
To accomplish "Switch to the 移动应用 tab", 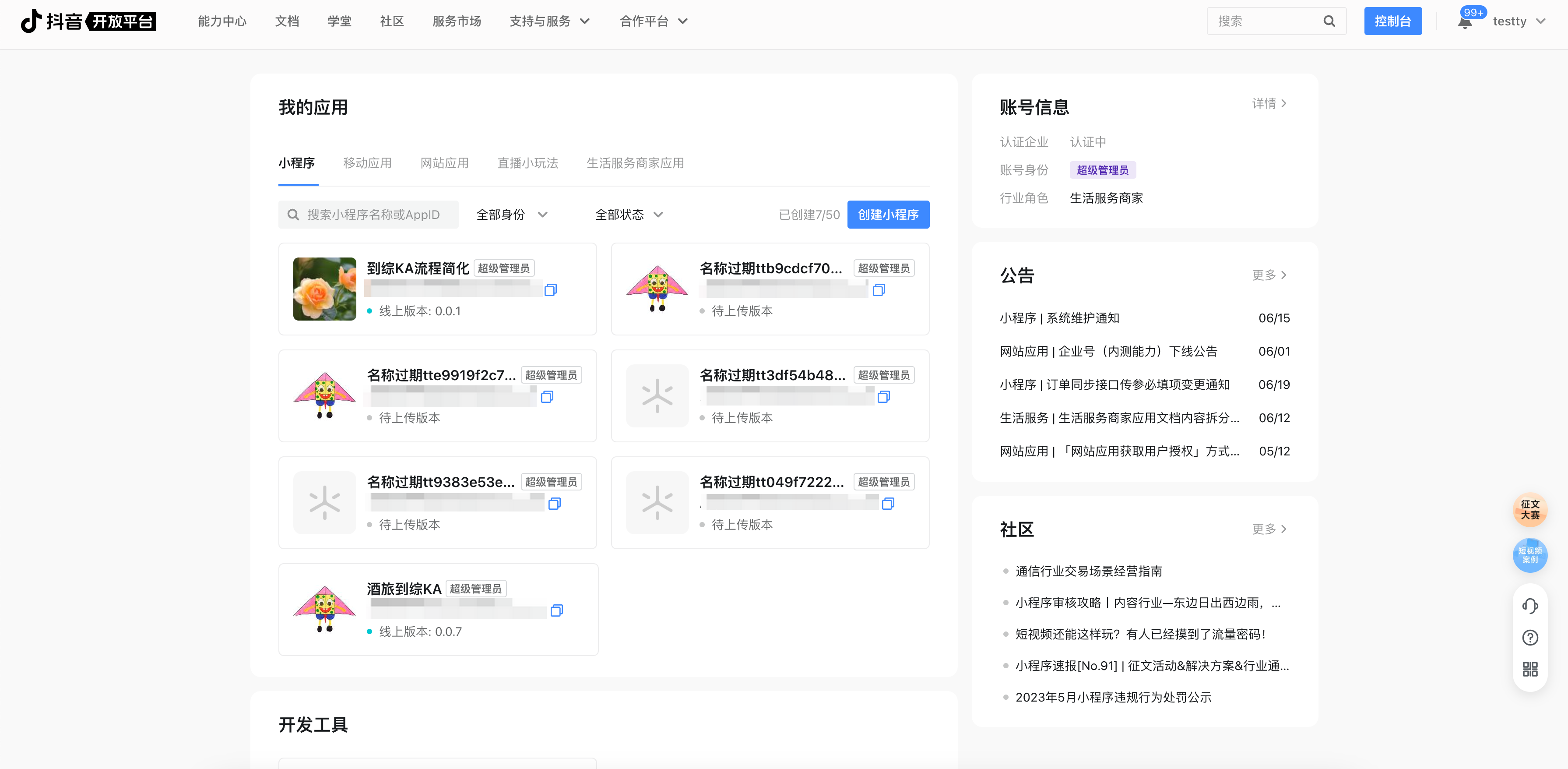I will 367,163.
